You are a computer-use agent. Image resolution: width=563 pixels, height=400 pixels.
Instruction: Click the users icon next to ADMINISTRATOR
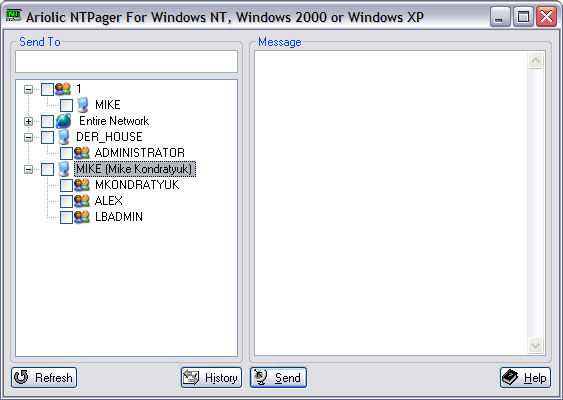(82, 153)
